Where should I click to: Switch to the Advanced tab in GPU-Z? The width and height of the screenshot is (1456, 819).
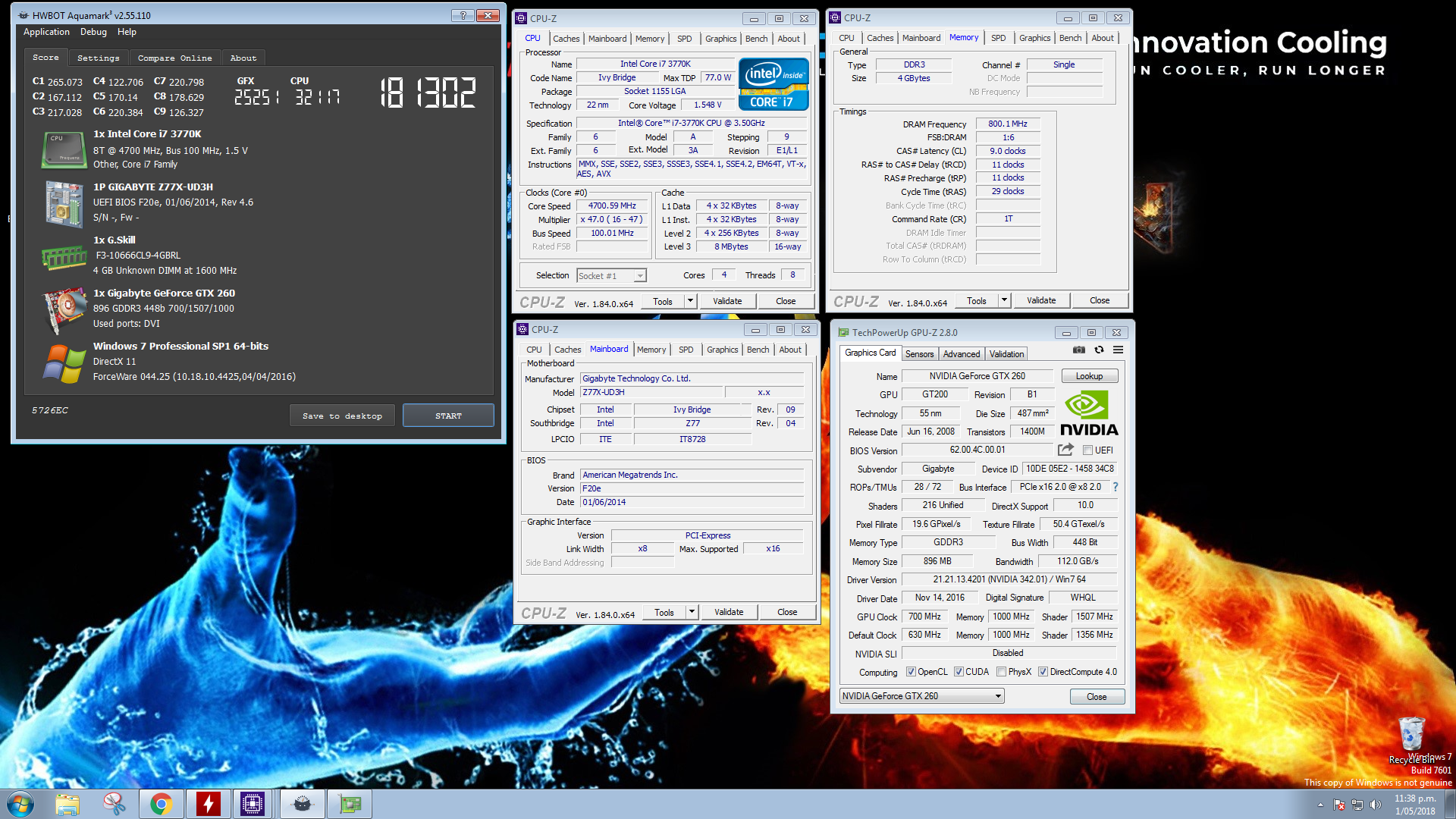[x=962, y=354]
